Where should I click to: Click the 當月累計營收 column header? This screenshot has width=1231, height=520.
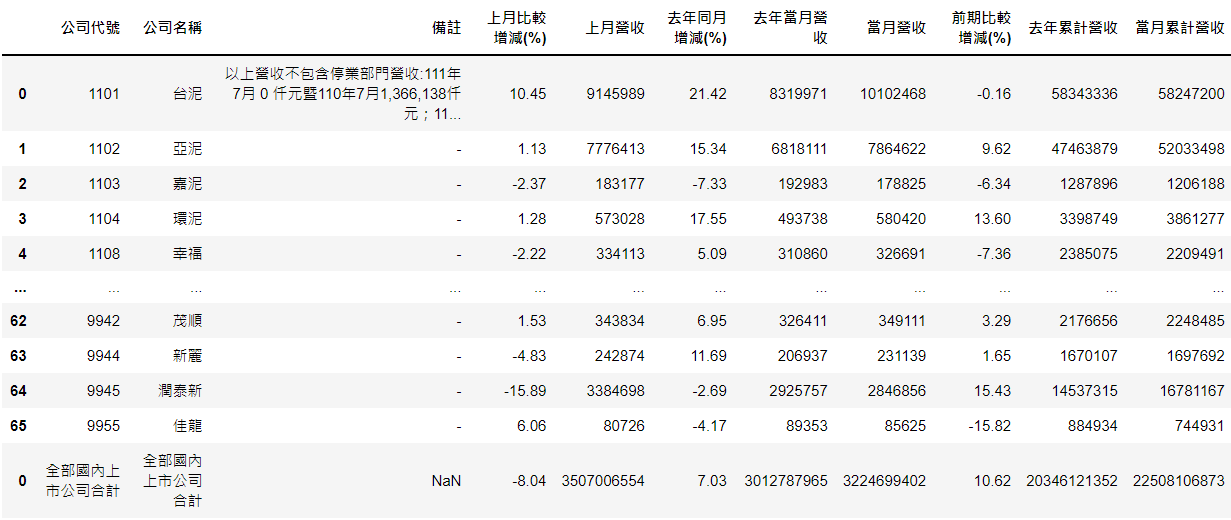pyautogui.click(x=1180, y=28)
